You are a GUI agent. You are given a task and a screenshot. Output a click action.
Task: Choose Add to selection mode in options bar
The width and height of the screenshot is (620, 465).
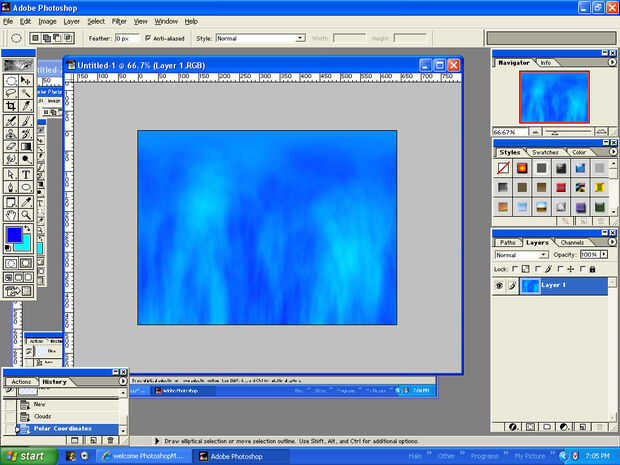click(46, 38)
